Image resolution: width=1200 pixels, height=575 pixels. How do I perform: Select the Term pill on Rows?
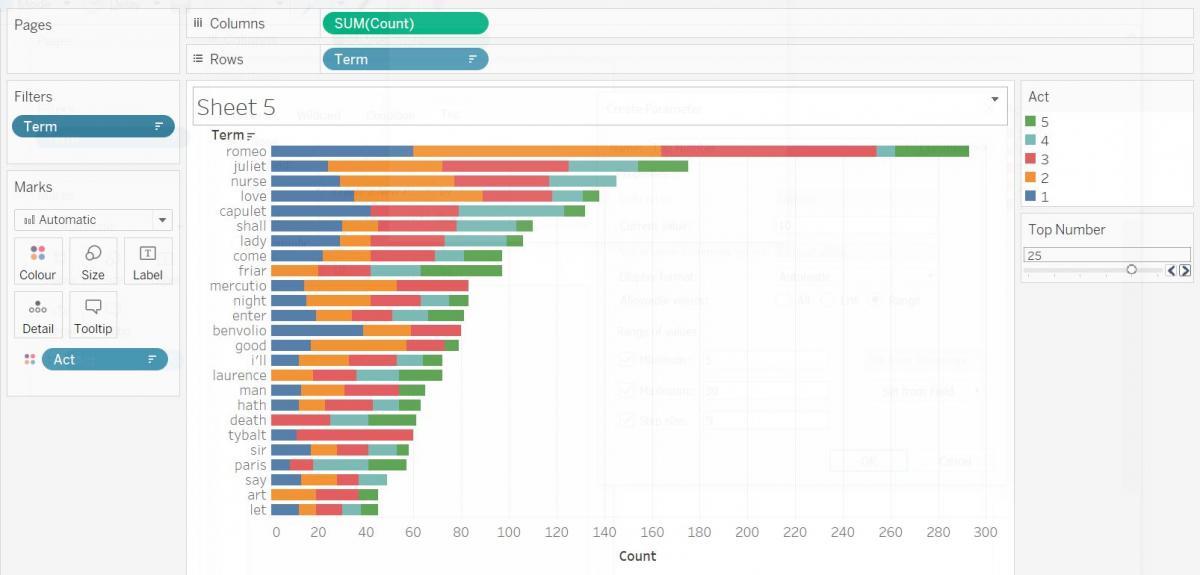[x=405, y=59]
